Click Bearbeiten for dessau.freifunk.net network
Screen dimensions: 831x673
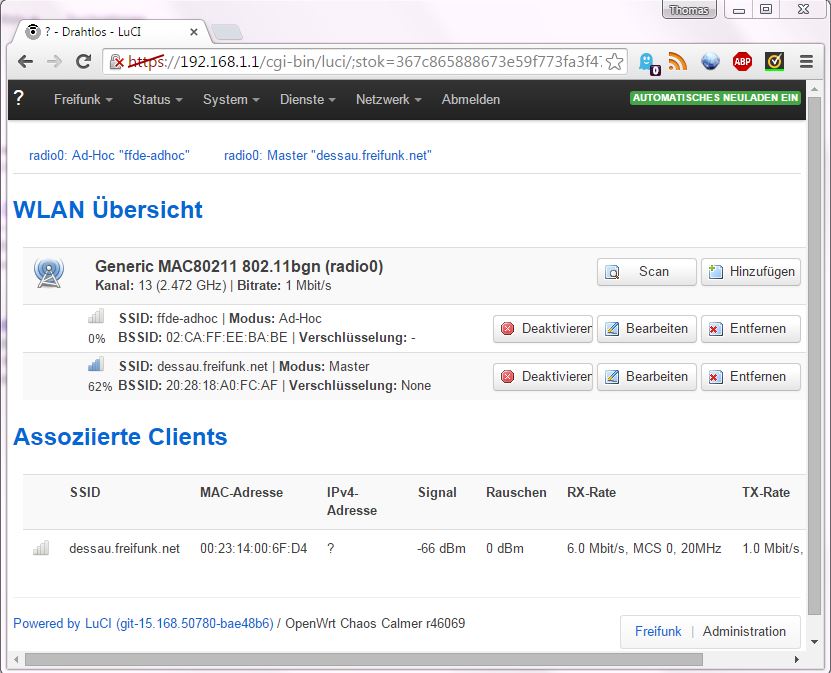pyautogui.click(x=647, y=377)
